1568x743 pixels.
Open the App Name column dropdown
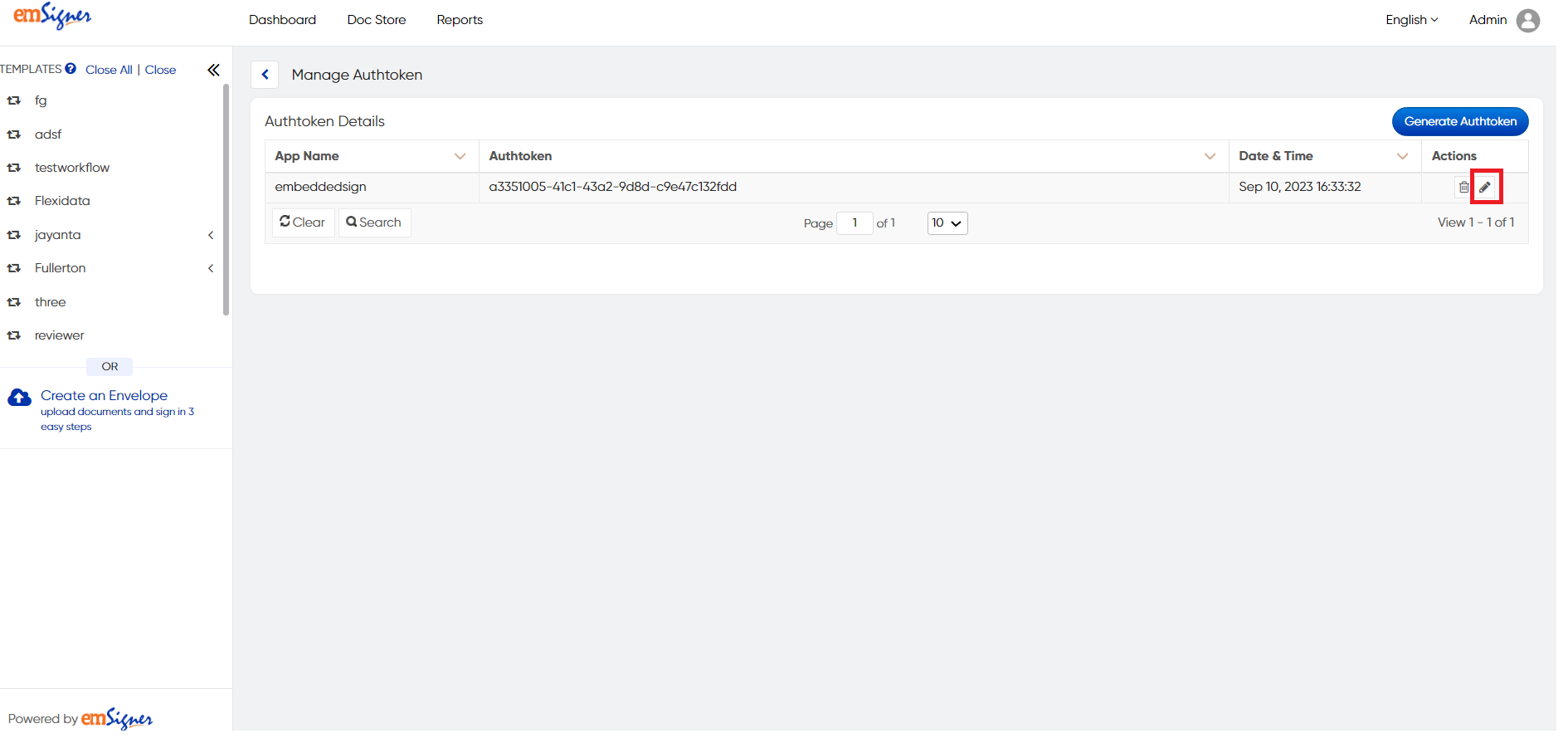[460, 156]
